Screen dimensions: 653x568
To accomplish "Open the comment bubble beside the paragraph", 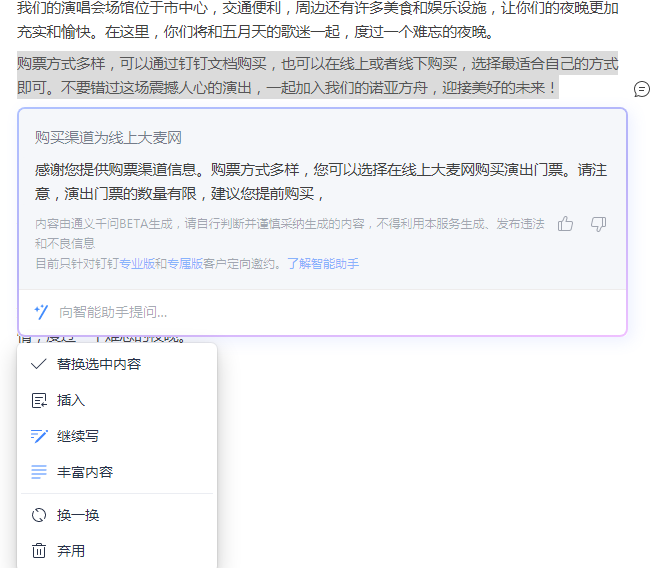I will click(x=641, y=89).
